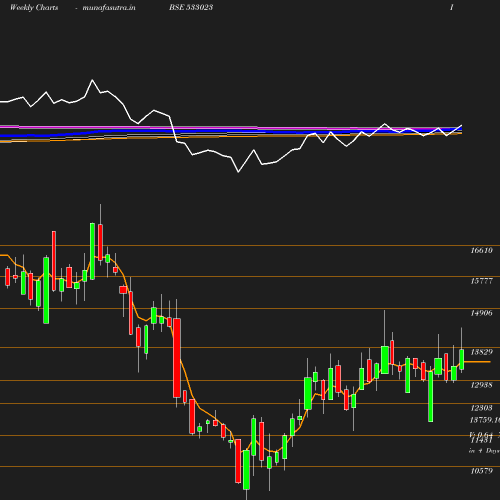The image size is (500, 500).
Task: Click the last green candlestick on the right
Action: 462,359
